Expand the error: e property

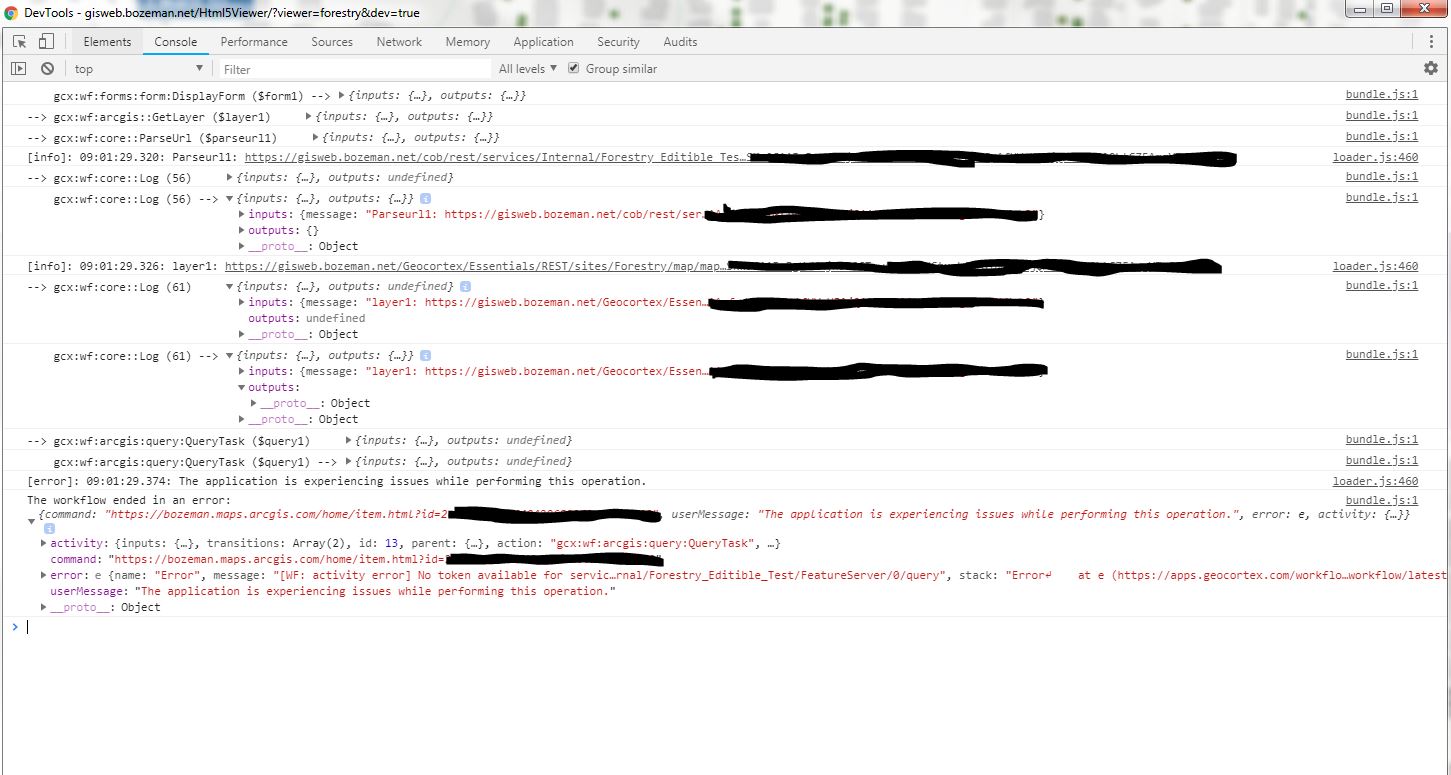(x=44, y=575)
